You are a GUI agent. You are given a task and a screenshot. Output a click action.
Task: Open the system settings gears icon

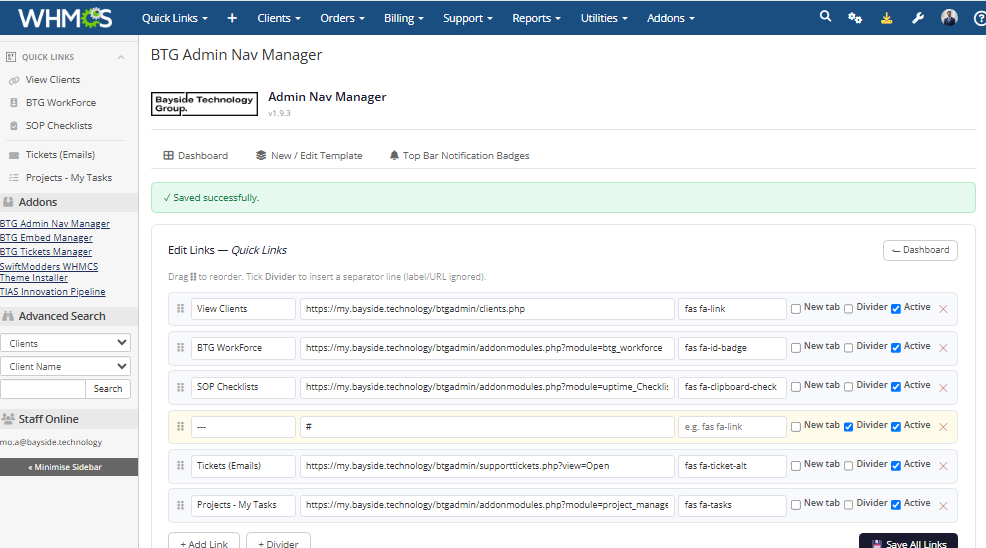coord(855,18)
